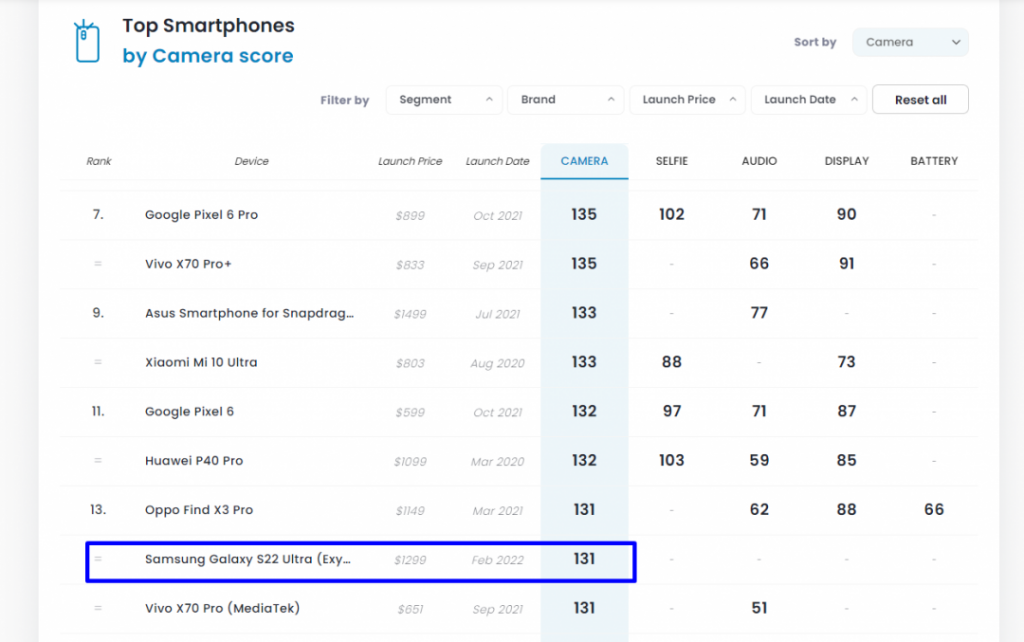Select the CAMERA column tab
This screenshot has width=1024, height=642.
584,161
